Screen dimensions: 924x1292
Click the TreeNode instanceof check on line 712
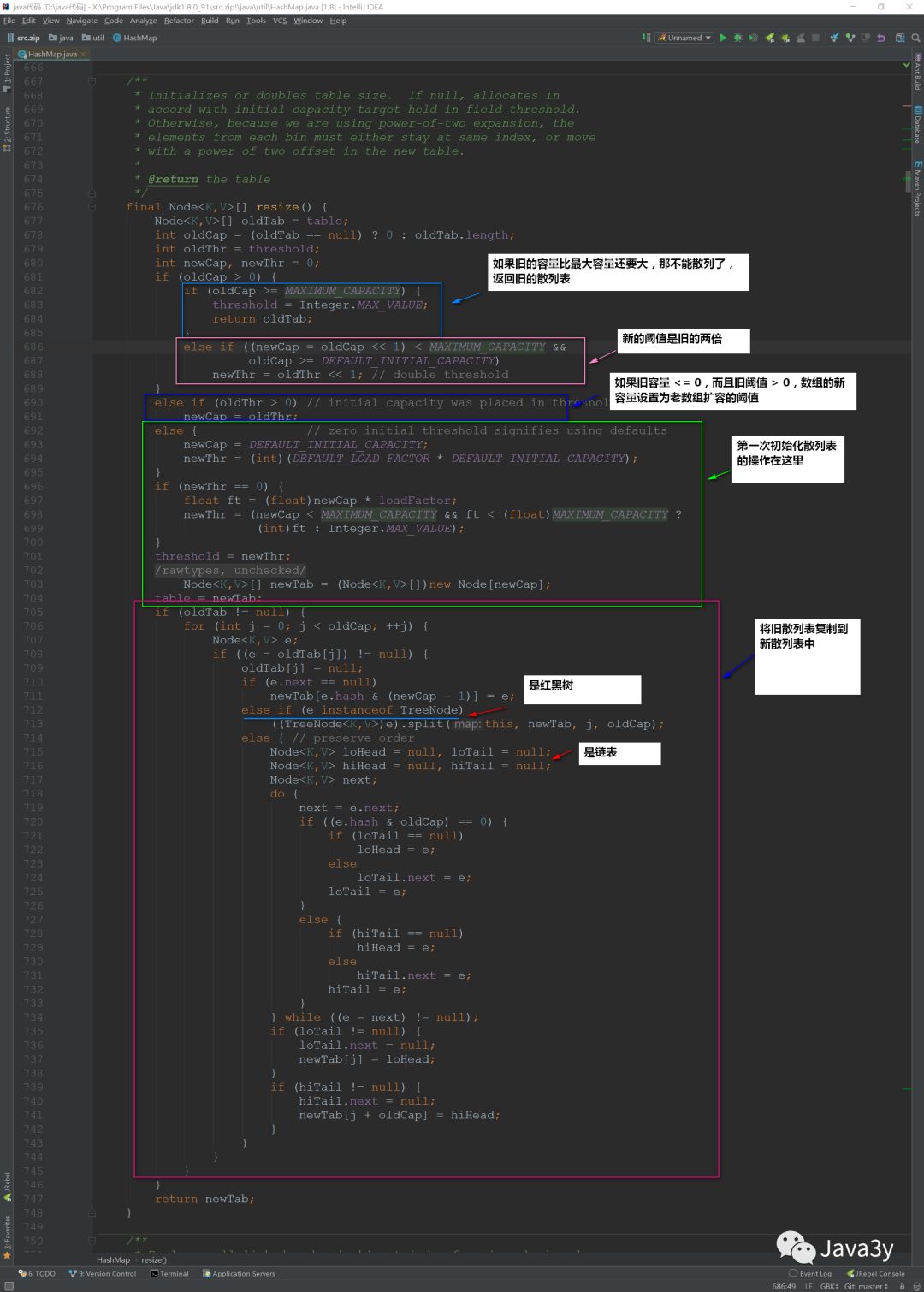click(352, 710)
